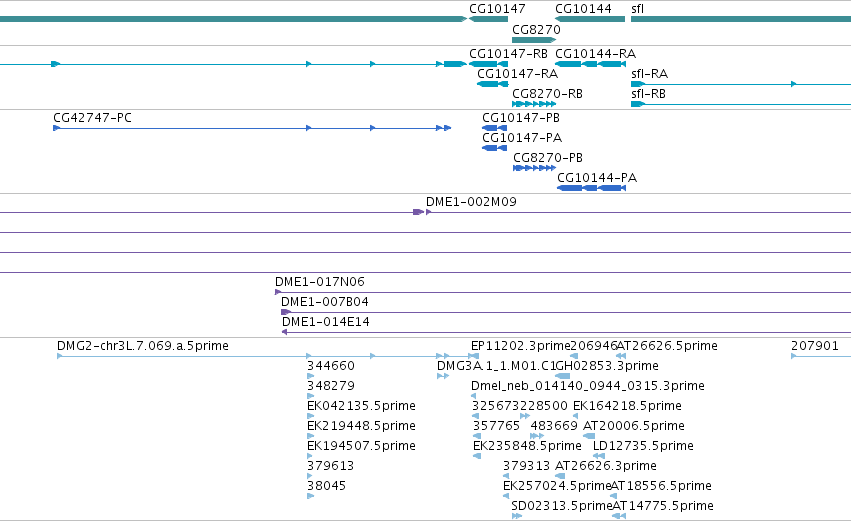Click the GH02853.3prime feature glyph

pos(563,376)
